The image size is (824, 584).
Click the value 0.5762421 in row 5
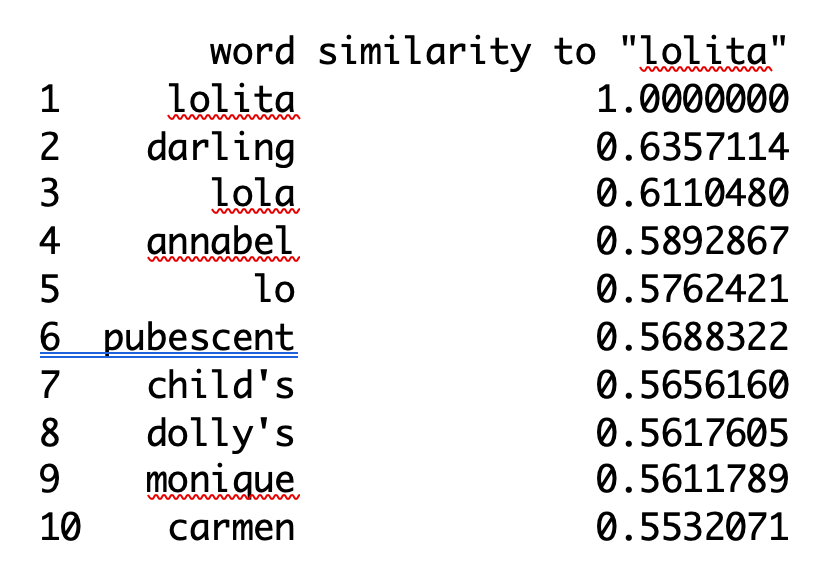[x=692, y=290]
